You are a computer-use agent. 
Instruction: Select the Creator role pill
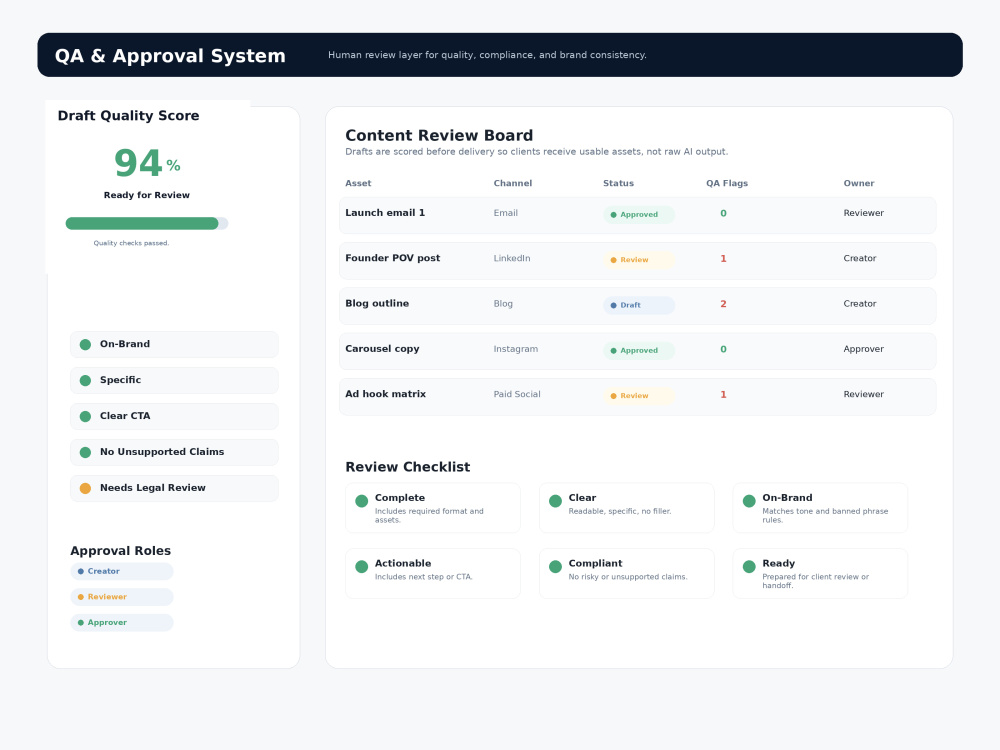coord(122,571)
